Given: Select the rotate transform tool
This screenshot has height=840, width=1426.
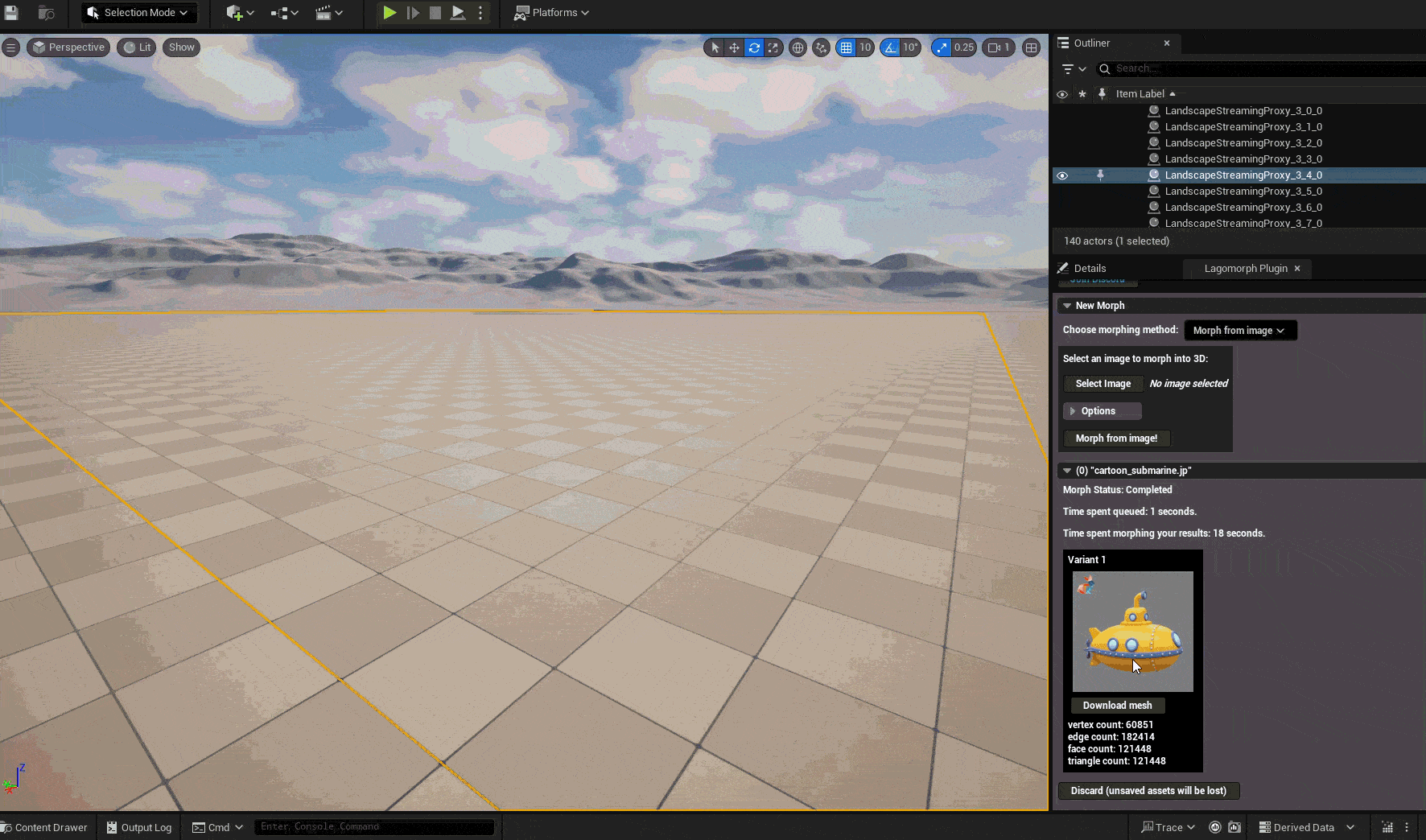Looking at the screenshot, I should point(754,47).
